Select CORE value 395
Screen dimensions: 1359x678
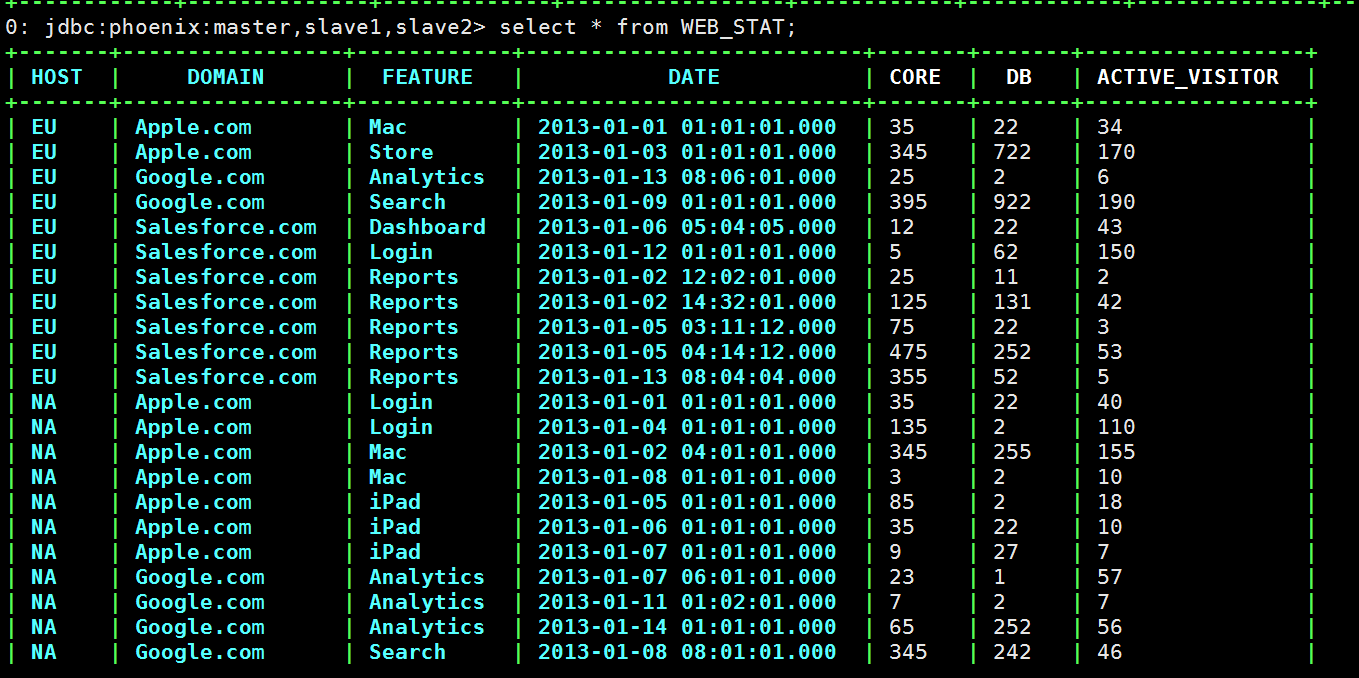coord(908,202)
